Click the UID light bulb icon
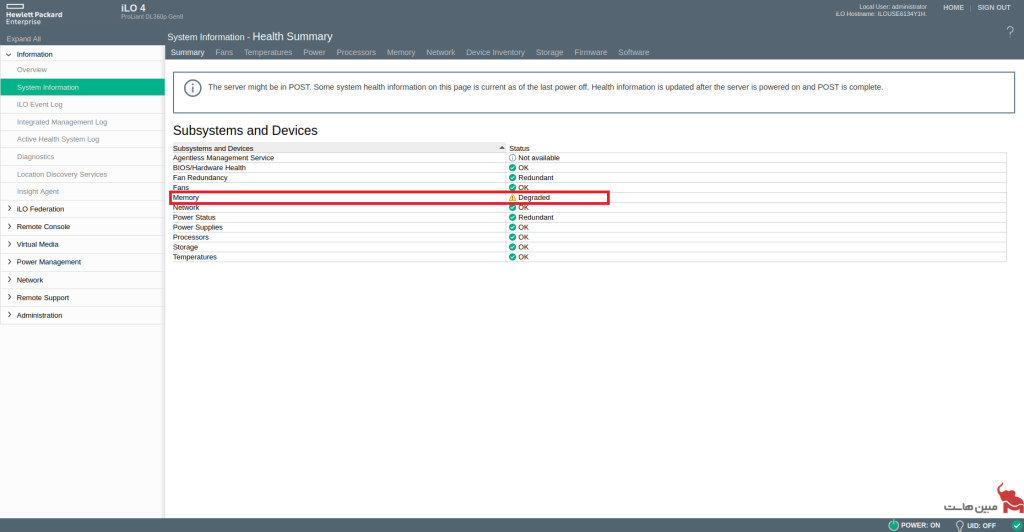The width and height of the screenshot is (1024, 532). click(959, 525)
